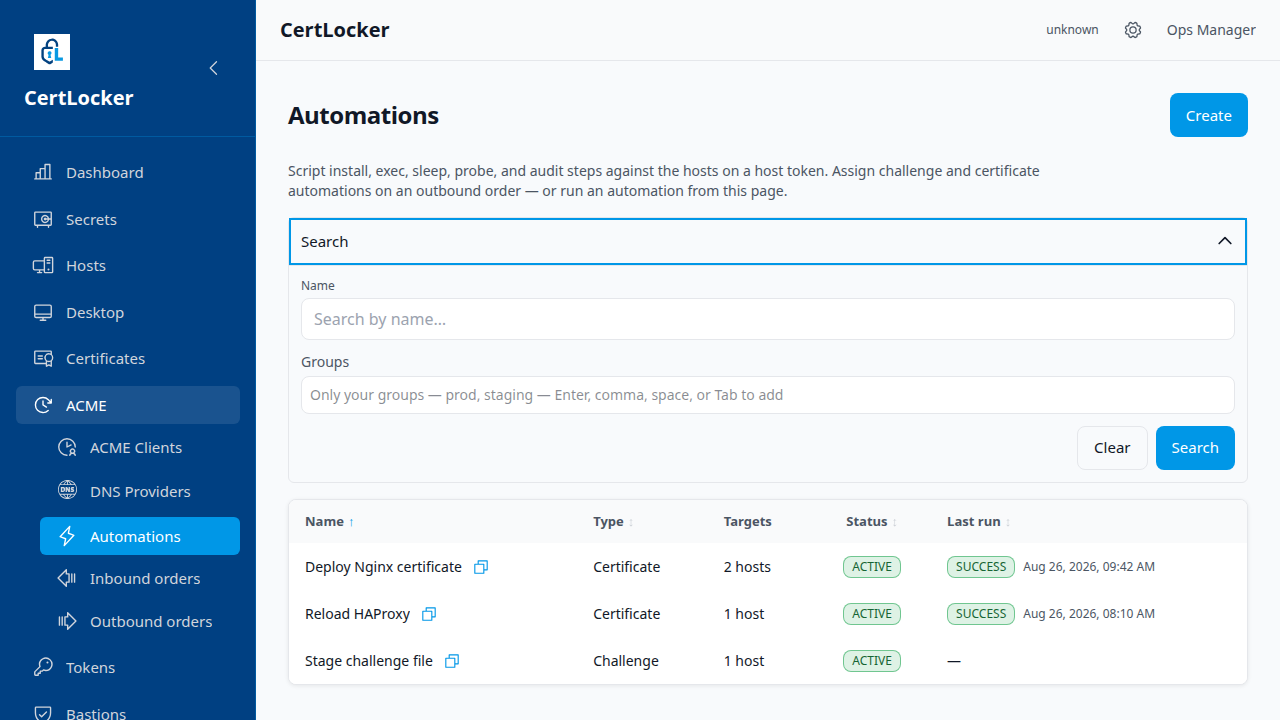The height and width of the screenshot is (720, 1280).
Task: Click the Inbound orders arrow icon
Action: 67,578
